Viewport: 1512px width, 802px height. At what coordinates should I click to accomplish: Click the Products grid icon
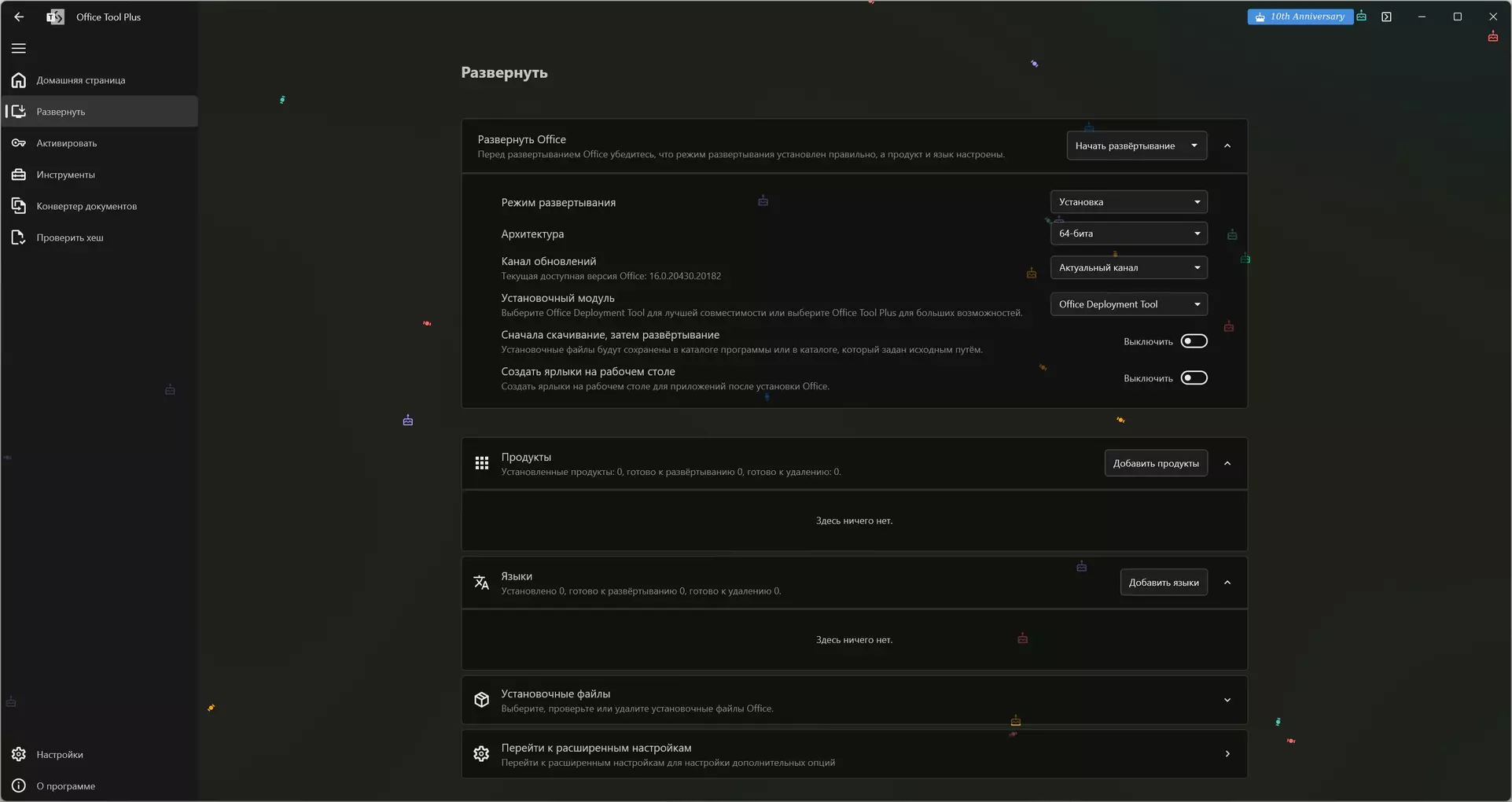(482, 463)
